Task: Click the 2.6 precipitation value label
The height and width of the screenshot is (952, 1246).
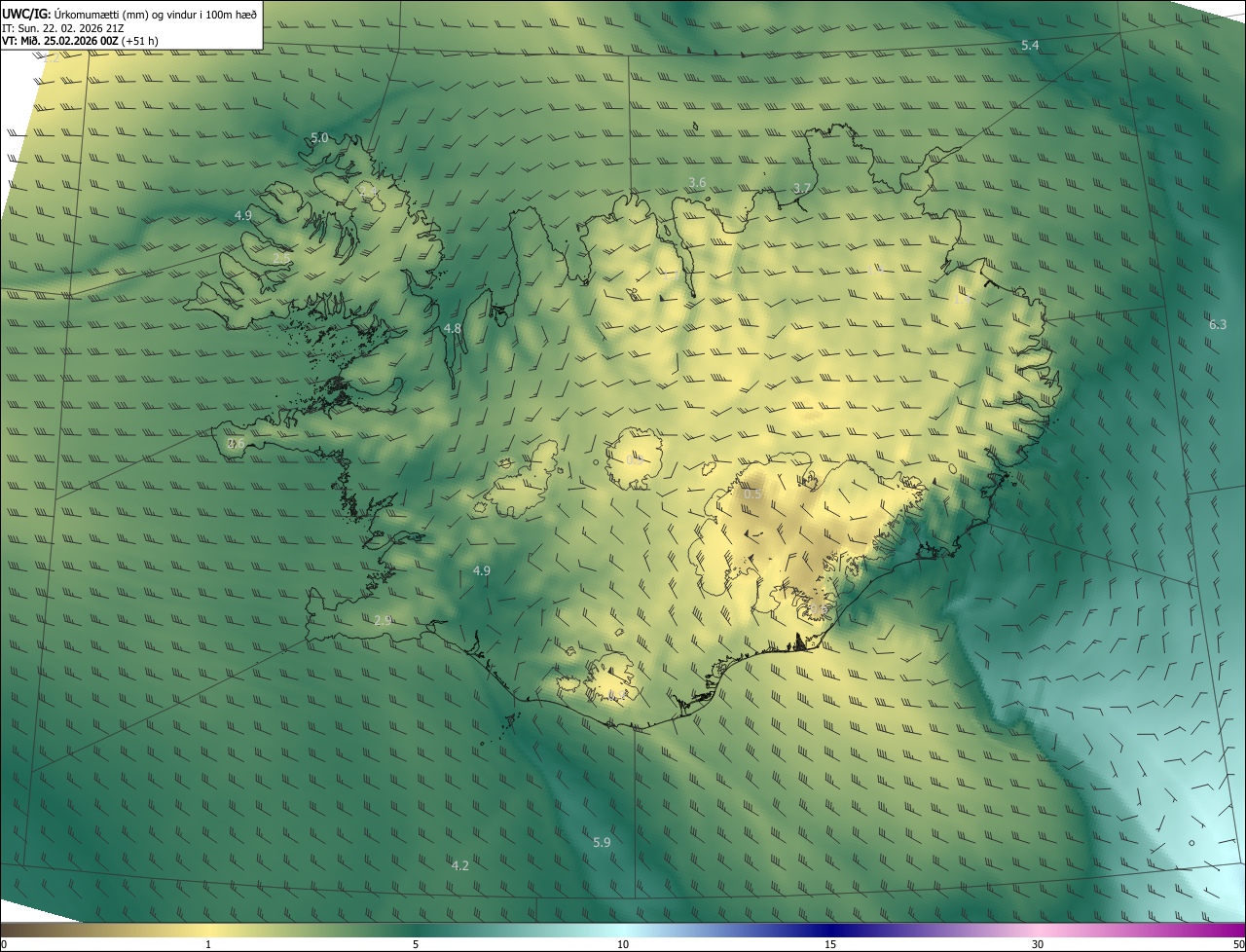Action: [x=236, y=443]
